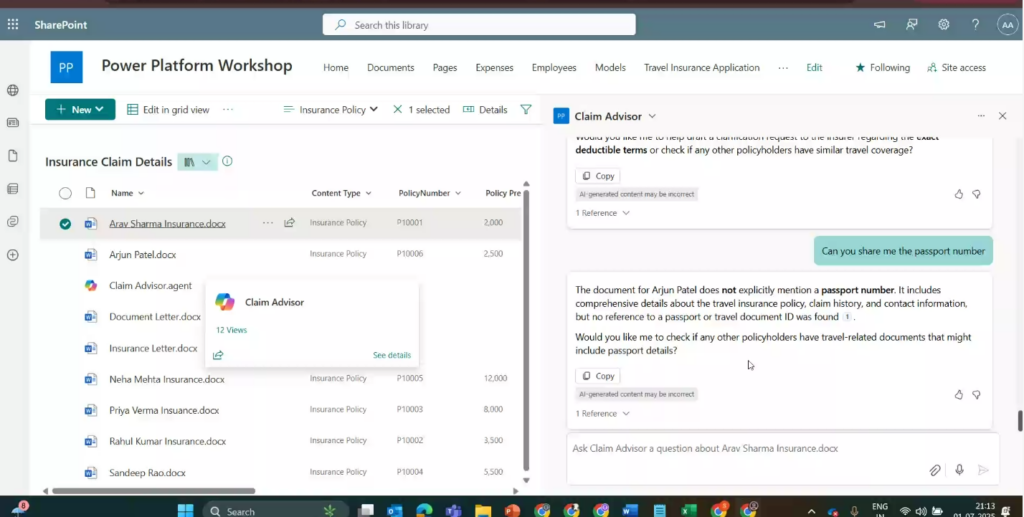Screen dimensions: 1024x517
Task: Open the library view switcher dropdown
Action: pyautogui.click(x=197, y=162)
